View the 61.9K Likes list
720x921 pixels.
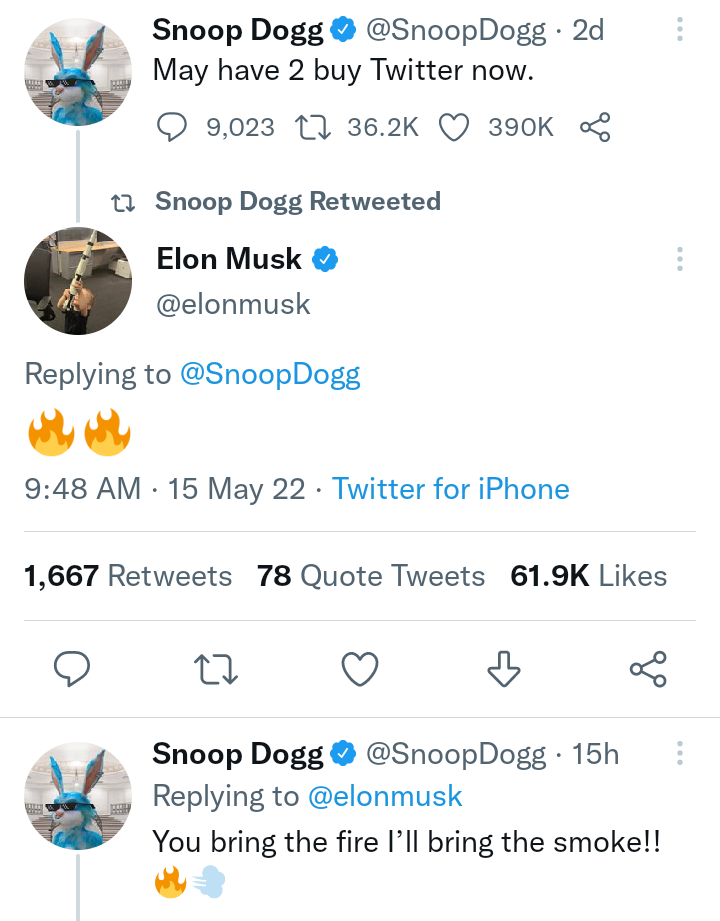pos(588,576)
